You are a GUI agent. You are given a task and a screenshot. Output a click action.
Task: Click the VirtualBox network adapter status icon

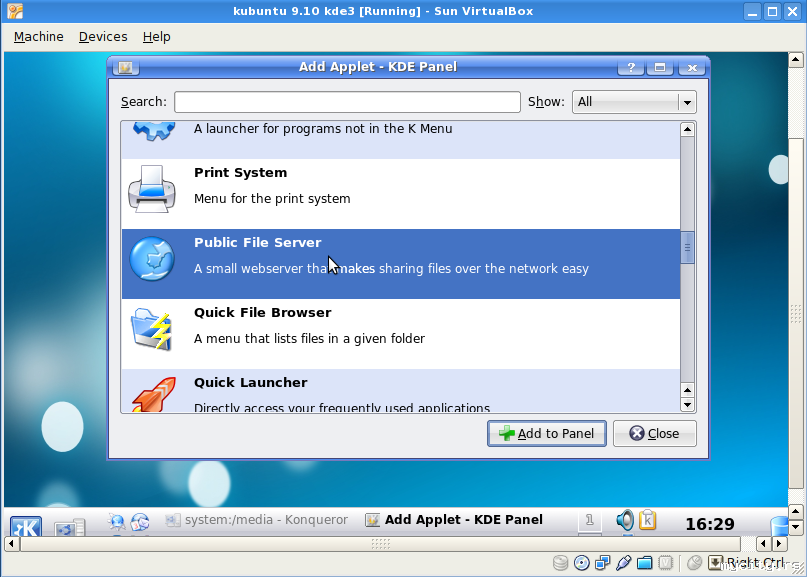(602, 563)
